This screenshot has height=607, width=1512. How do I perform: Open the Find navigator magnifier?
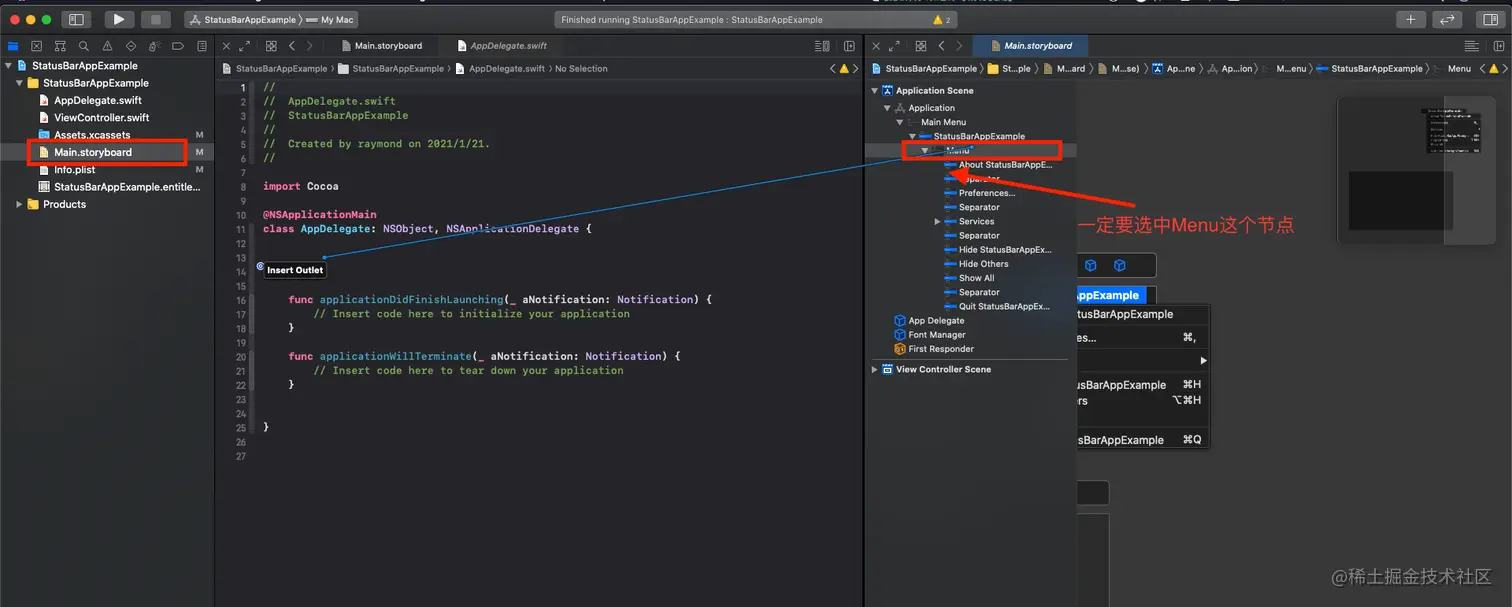coord(84,46)
